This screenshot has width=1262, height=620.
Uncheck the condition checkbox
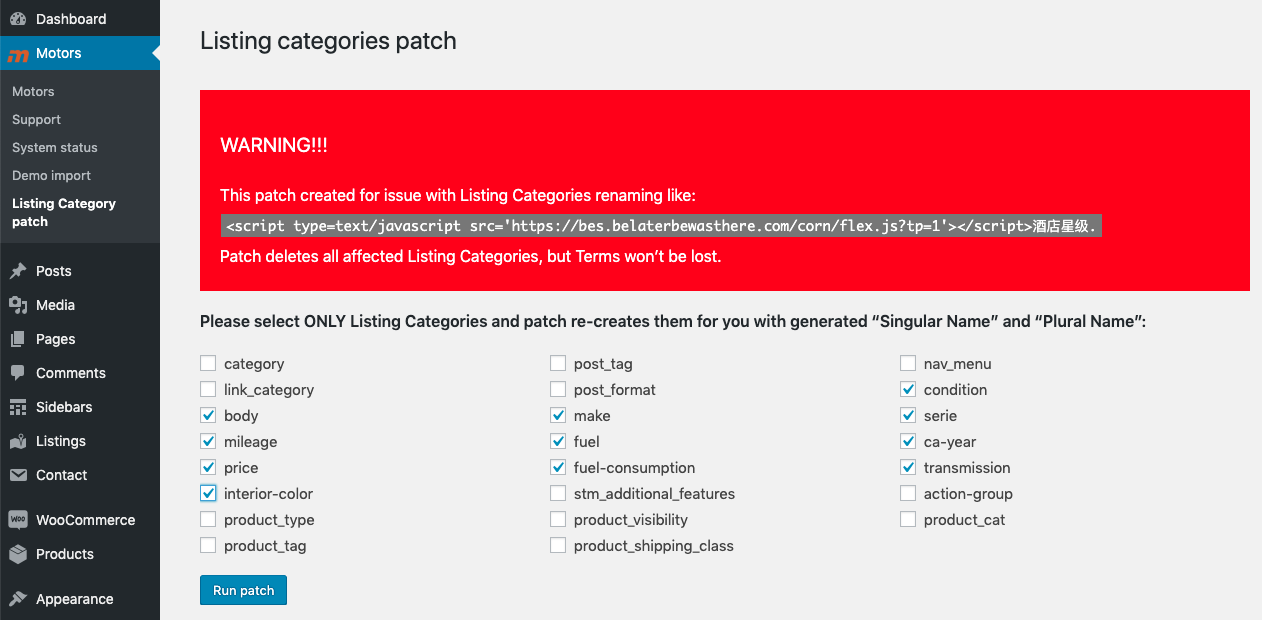point(908,389)
